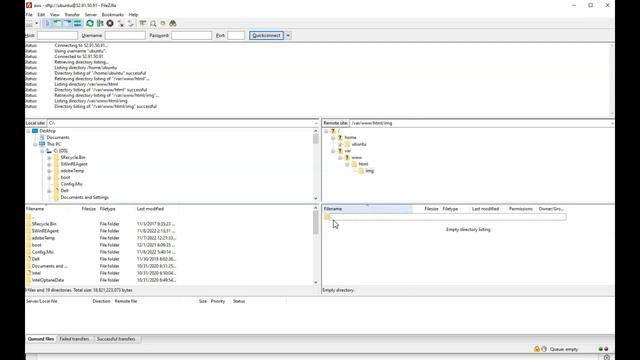Open the File menu
640x360 pixels.
click(x=29, y=15)
